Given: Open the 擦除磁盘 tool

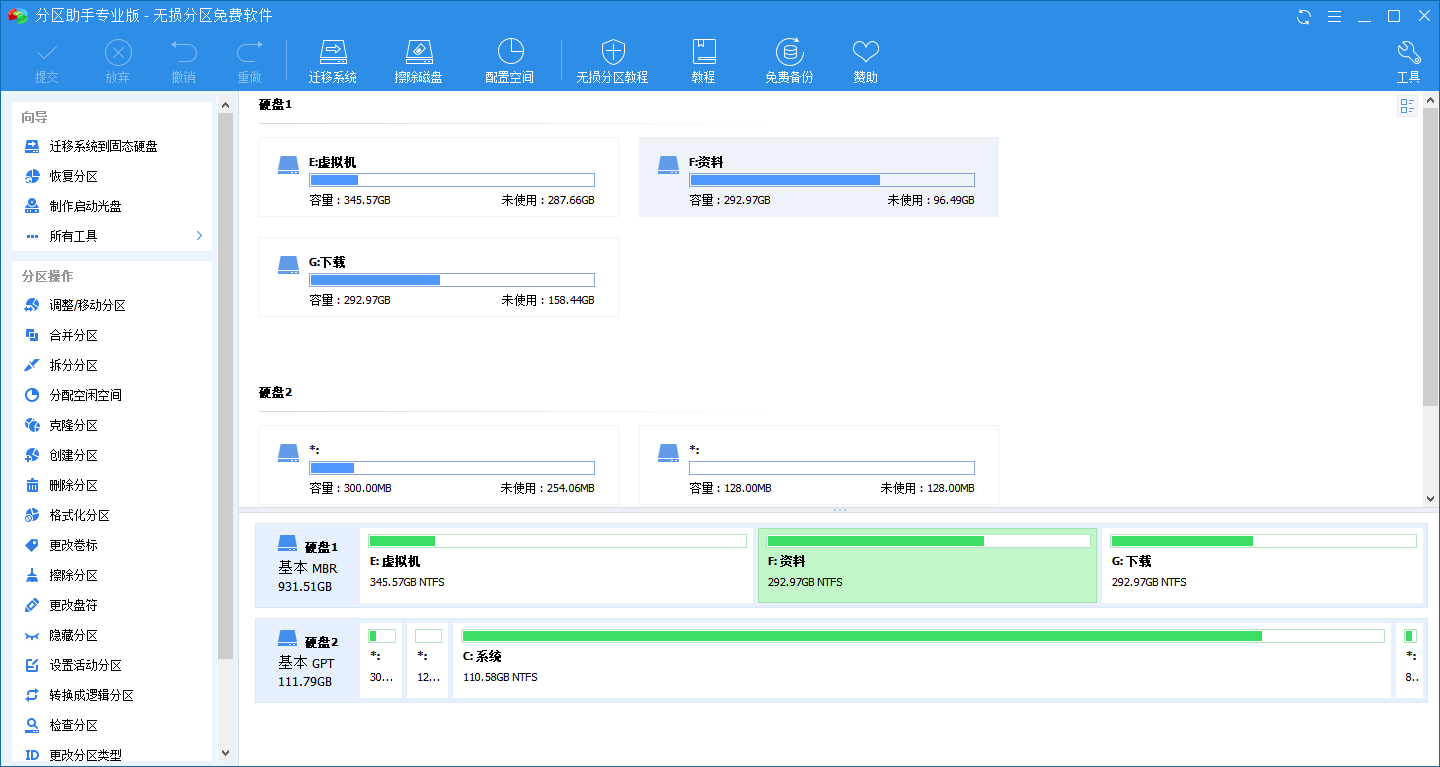Looking at the screenshot, I should point(418,53).
